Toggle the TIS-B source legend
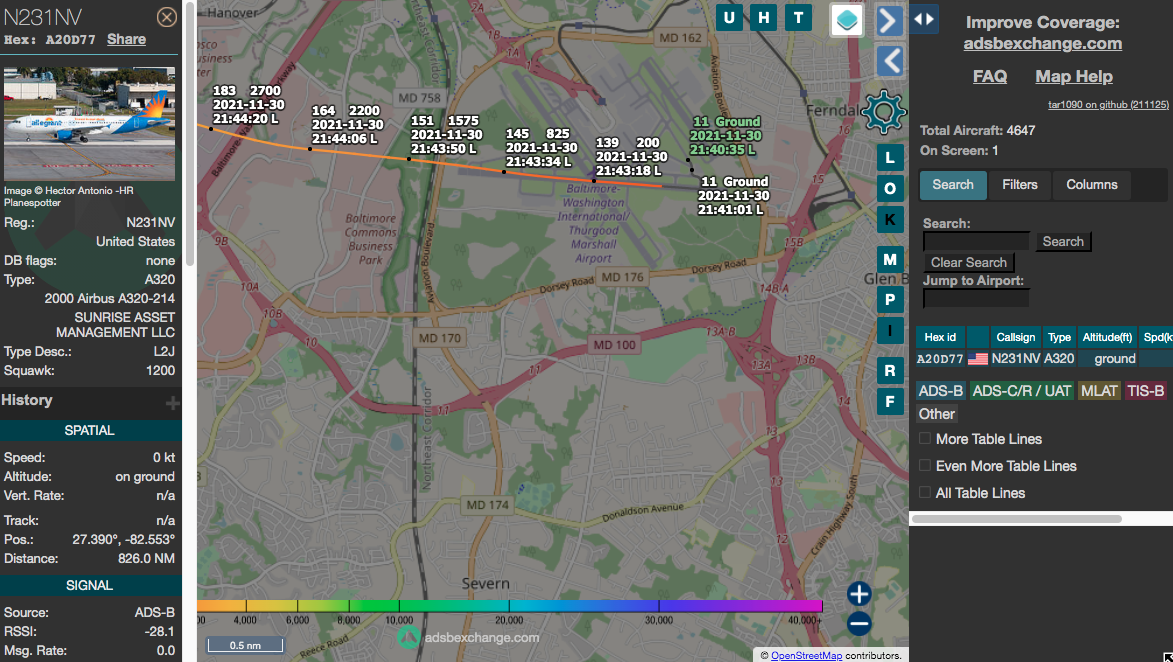 coord(1146,390)
